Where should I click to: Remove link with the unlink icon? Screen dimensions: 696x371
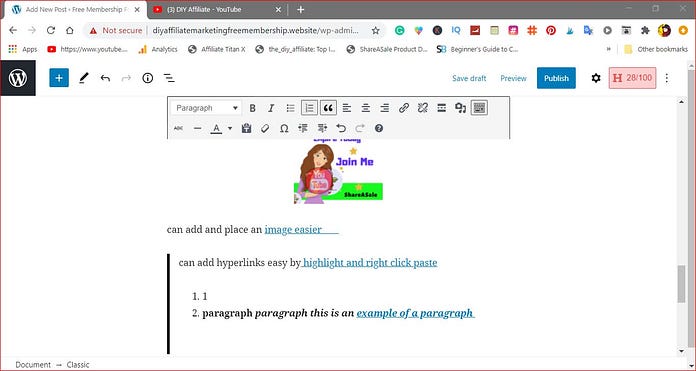(x=423, y=108)
